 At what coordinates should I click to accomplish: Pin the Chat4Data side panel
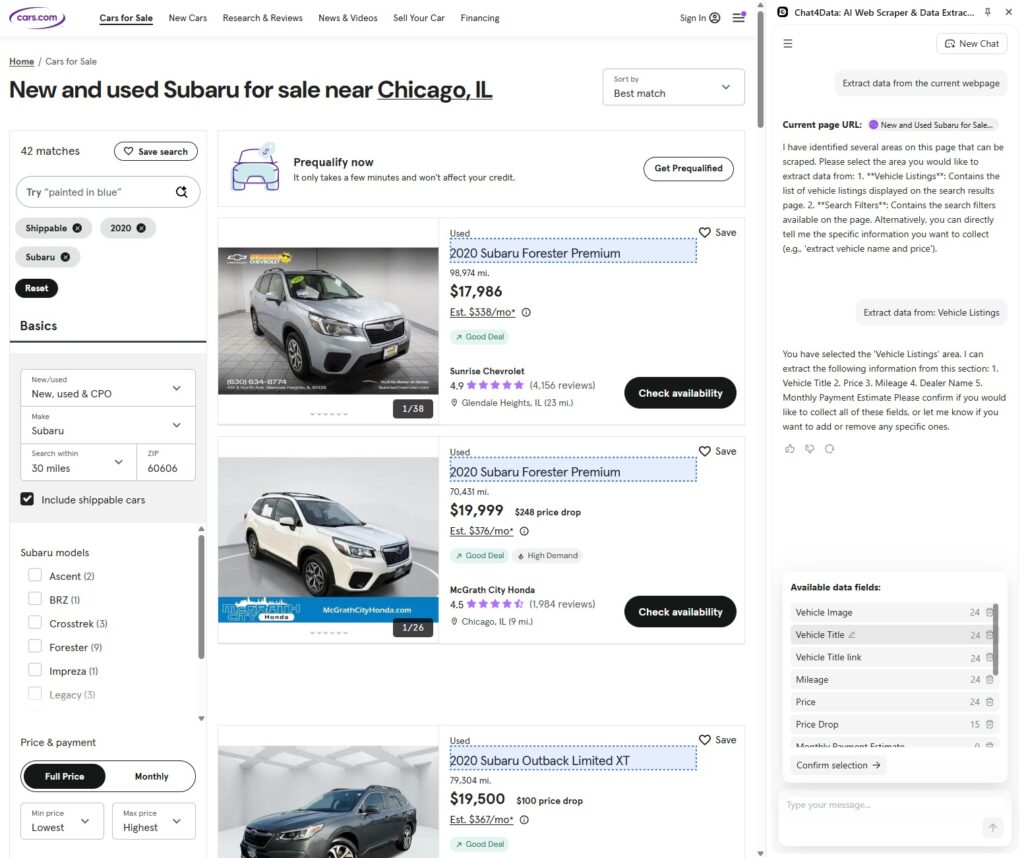point(988,11)
